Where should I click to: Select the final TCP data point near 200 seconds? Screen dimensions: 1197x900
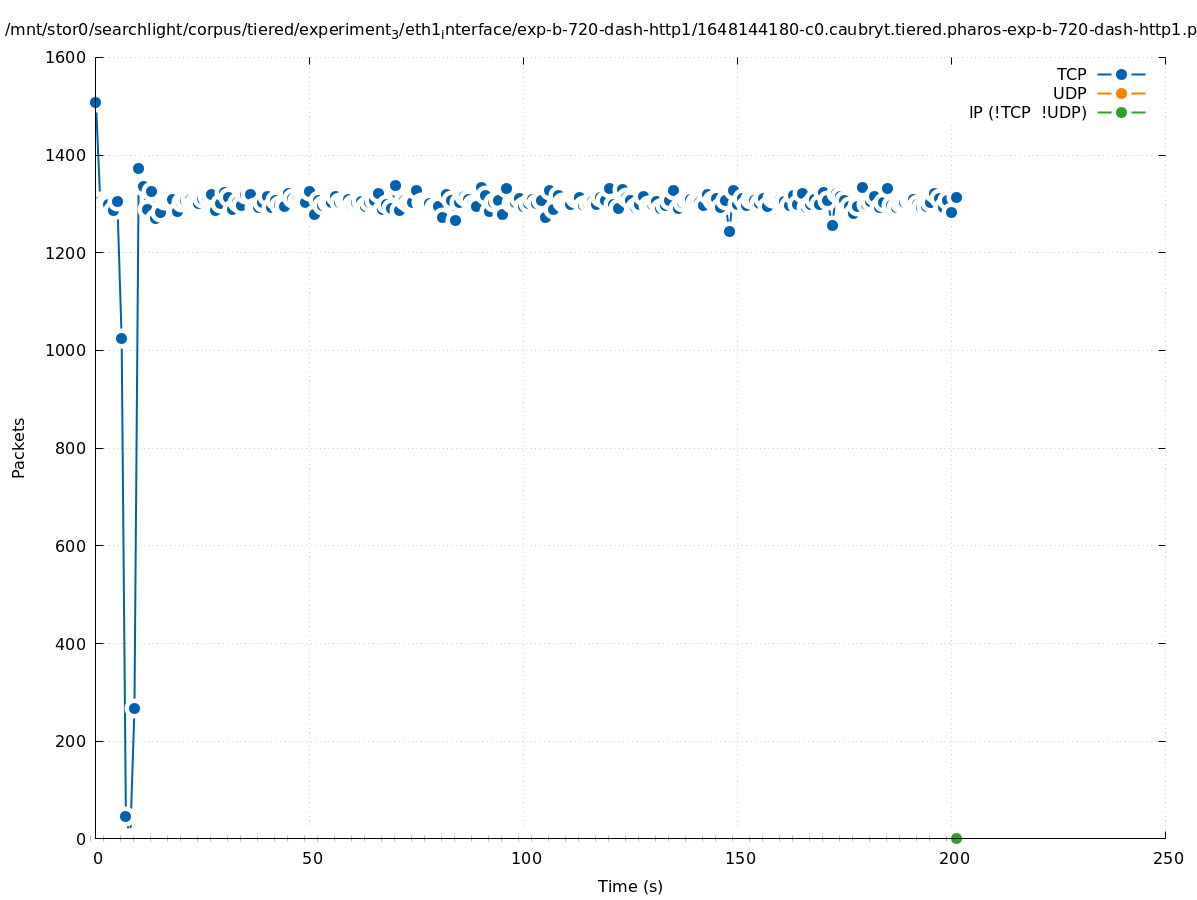coord(956,197)
